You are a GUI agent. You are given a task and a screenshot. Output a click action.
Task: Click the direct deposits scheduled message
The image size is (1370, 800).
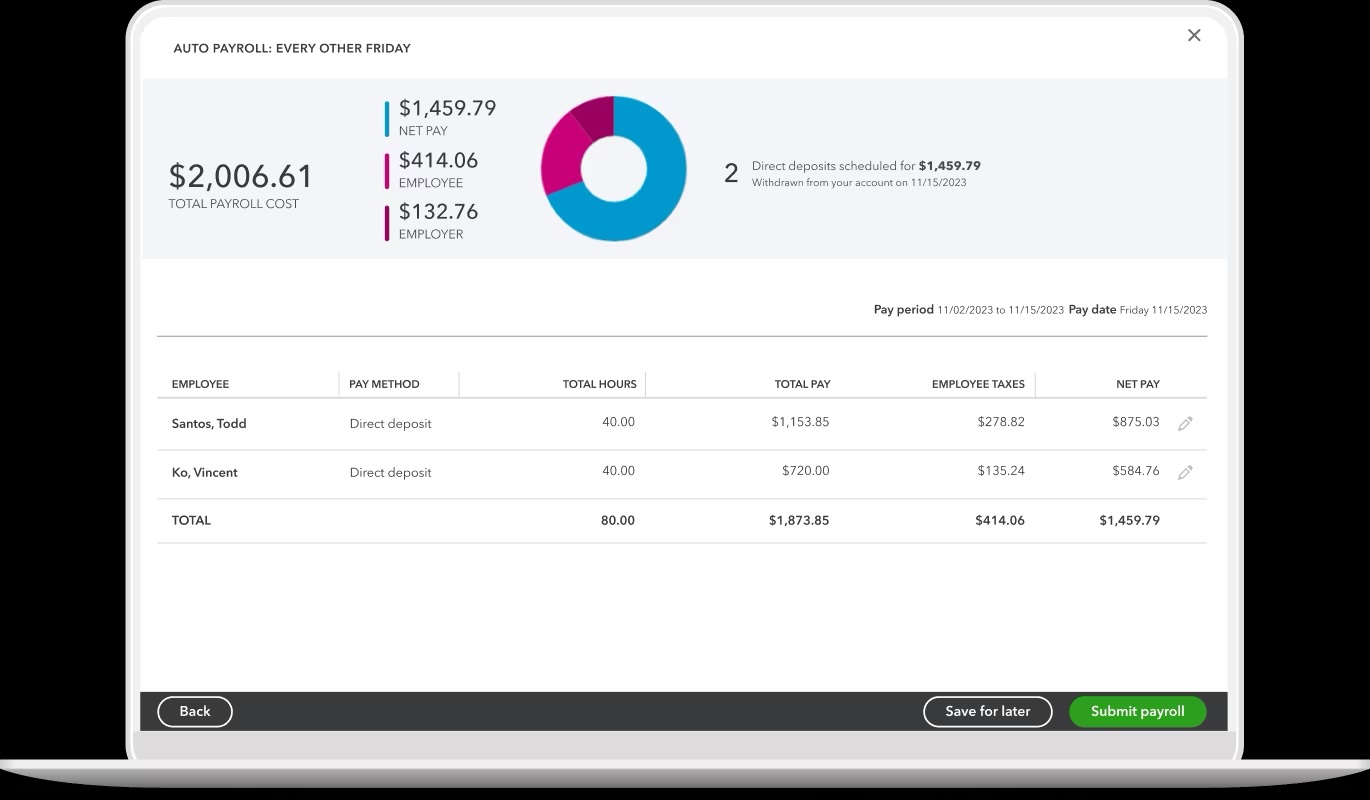coord(866,166)
